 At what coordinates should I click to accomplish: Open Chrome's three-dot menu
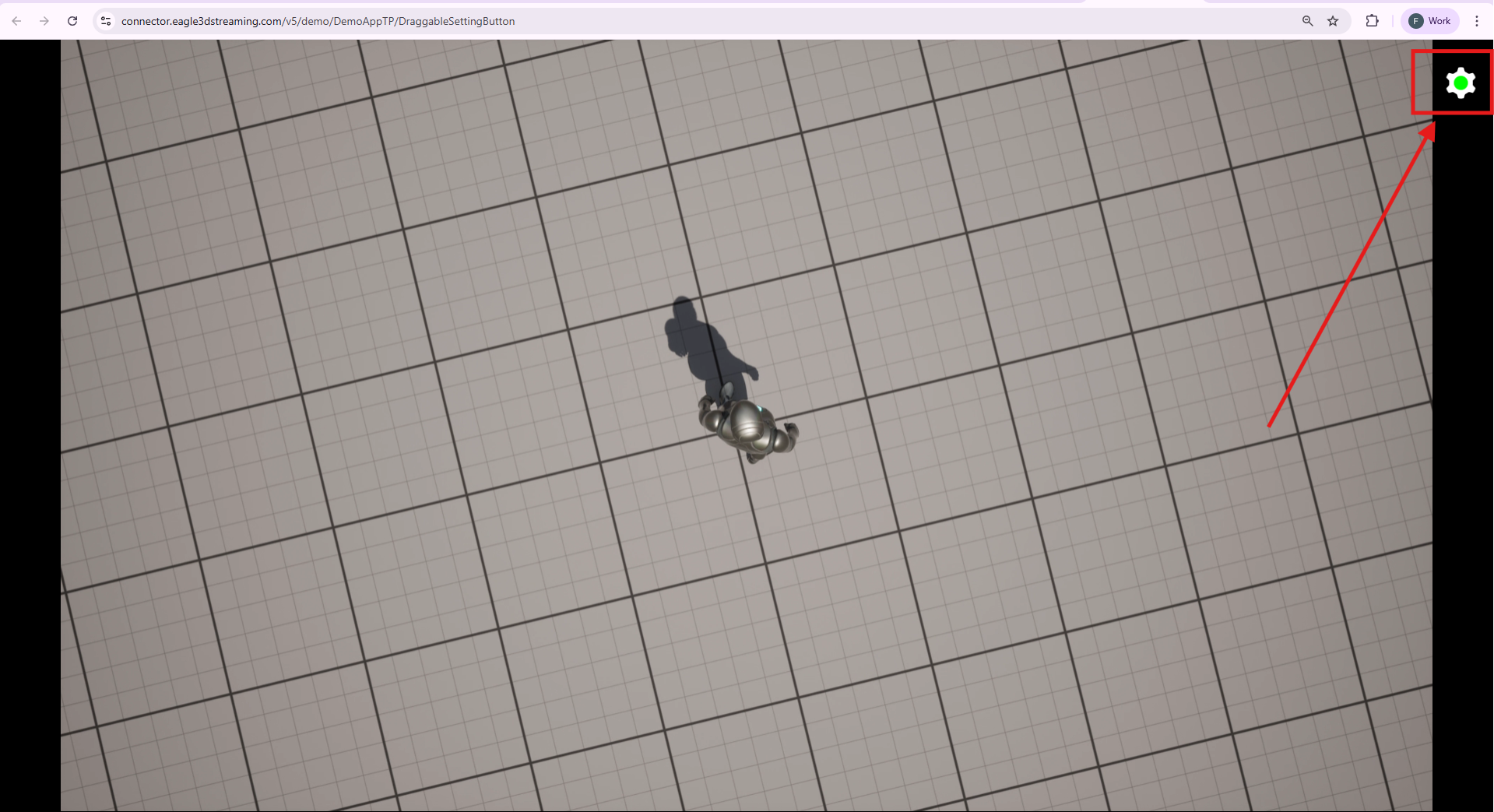tap(1476, 21)
